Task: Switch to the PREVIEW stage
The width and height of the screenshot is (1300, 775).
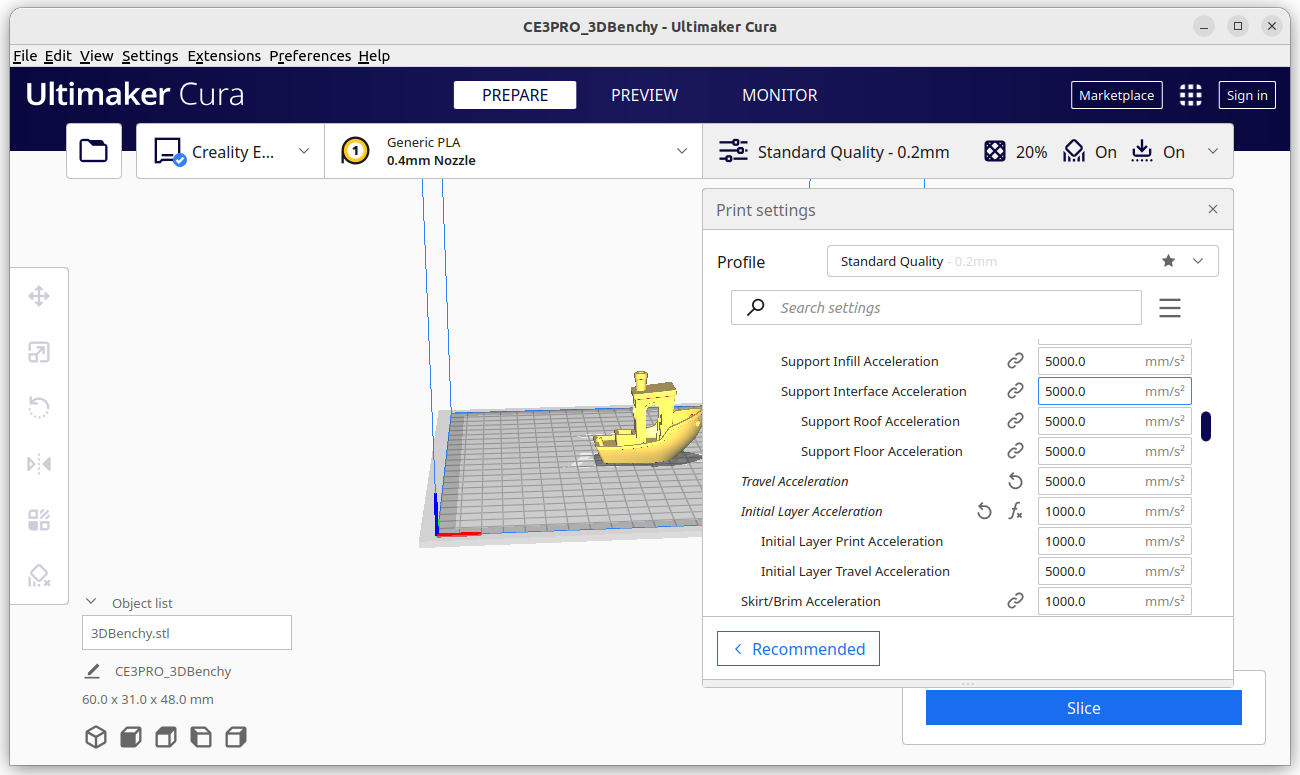Action: [645, 95]
